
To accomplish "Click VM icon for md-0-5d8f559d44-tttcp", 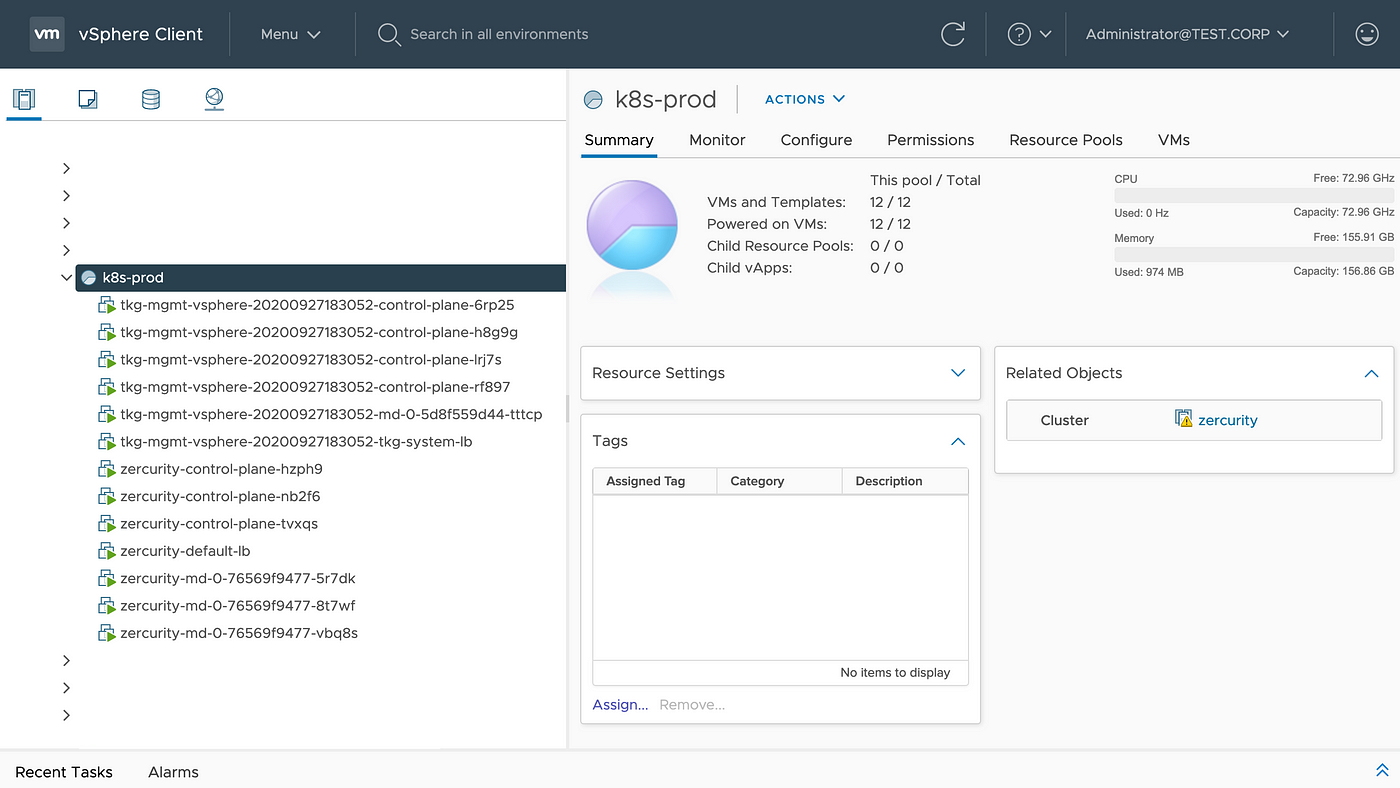I will click(107, 414).
